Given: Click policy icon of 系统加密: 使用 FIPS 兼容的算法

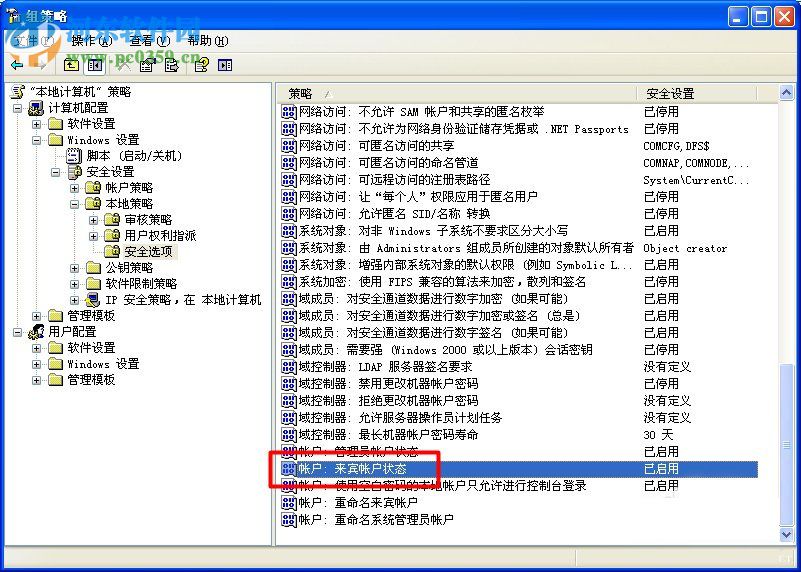Looking at the screenshot, I should pos(289,282).
